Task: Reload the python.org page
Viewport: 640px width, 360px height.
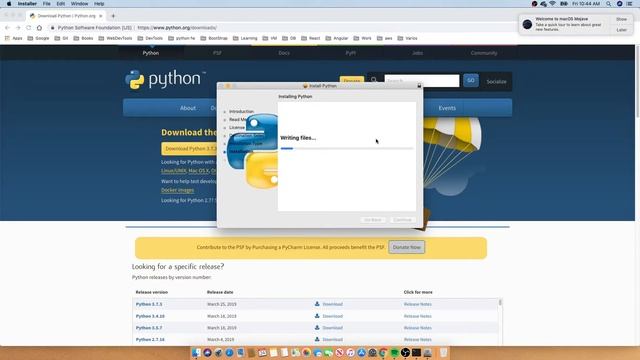Action: coord(29,28)
